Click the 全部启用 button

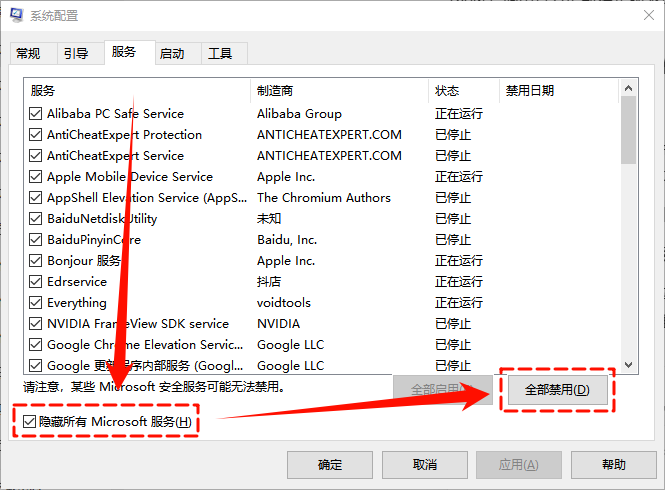[x=442, y=390]
